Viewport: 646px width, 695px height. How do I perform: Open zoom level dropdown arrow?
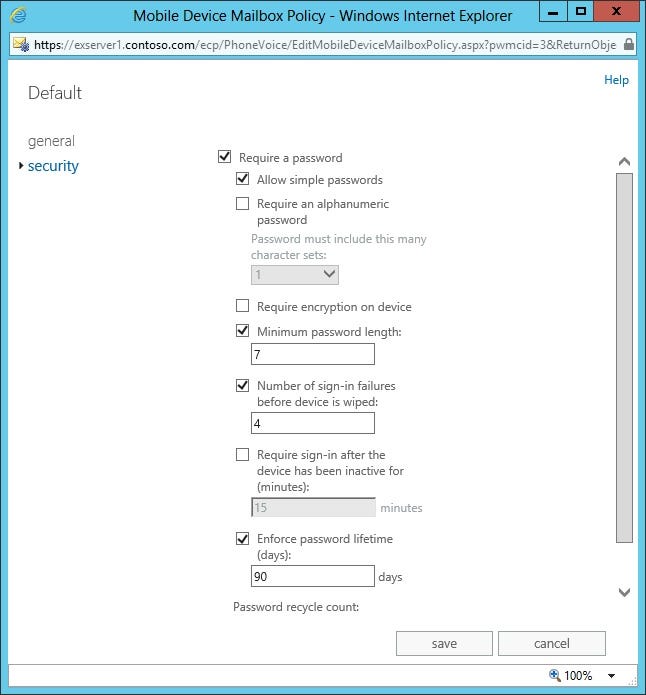tap(611, 675)
